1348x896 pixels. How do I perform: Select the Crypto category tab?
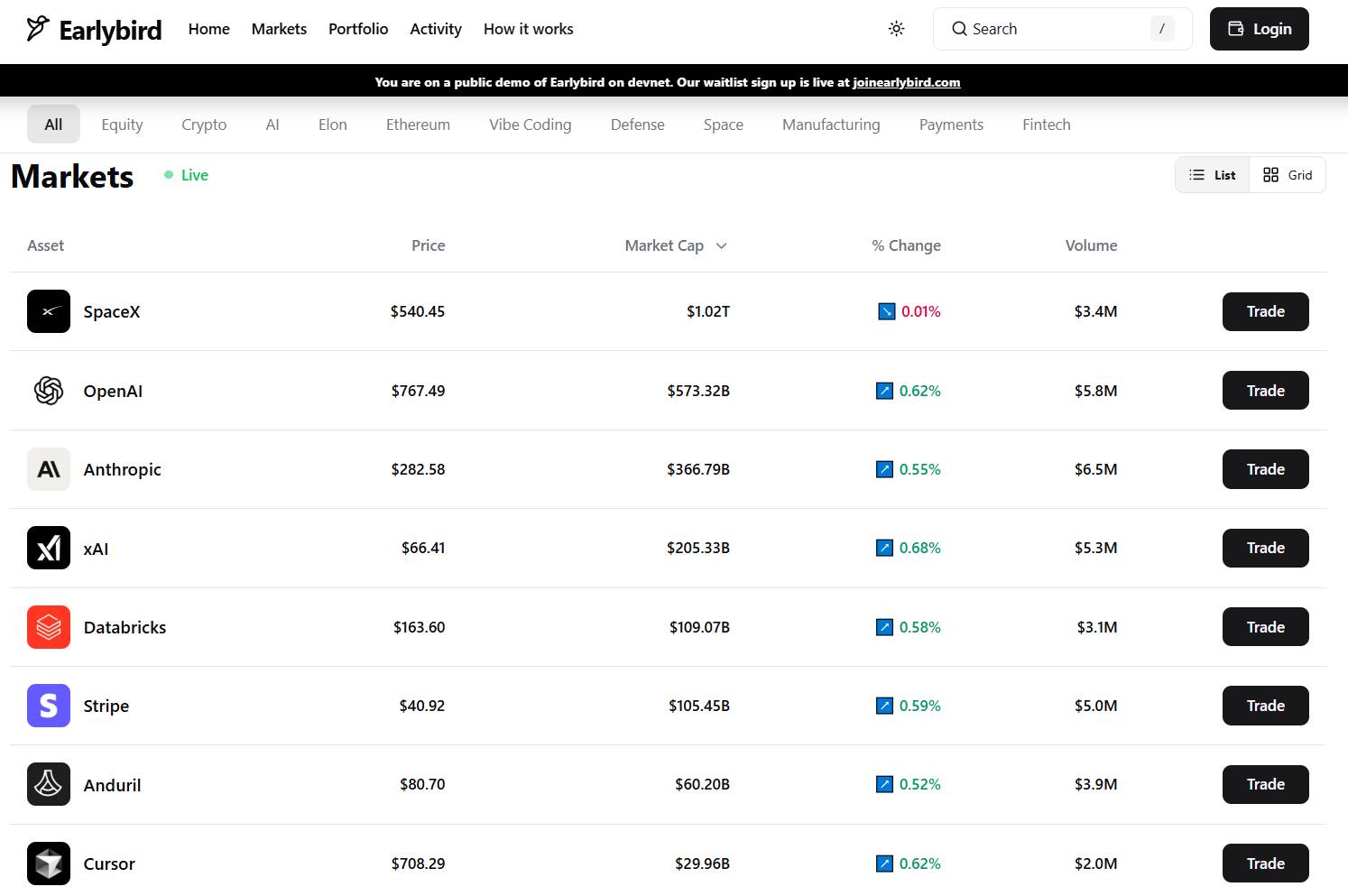[x=204, y=125]
